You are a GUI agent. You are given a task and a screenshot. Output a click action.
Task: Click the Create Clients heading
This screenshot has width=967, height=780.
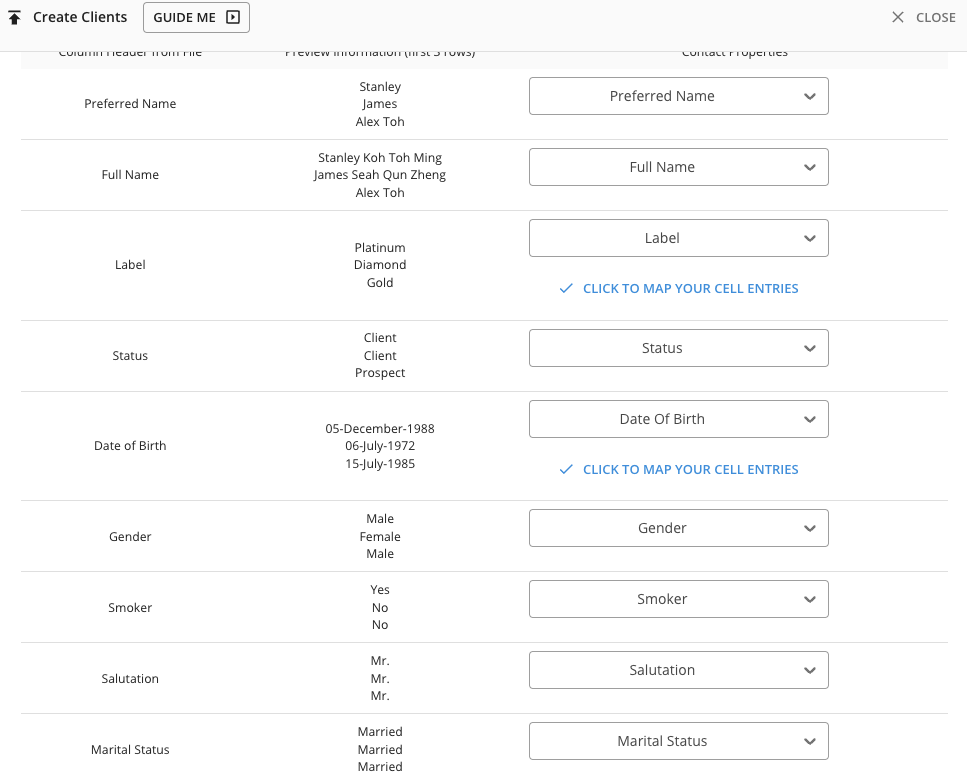[80, 16]
